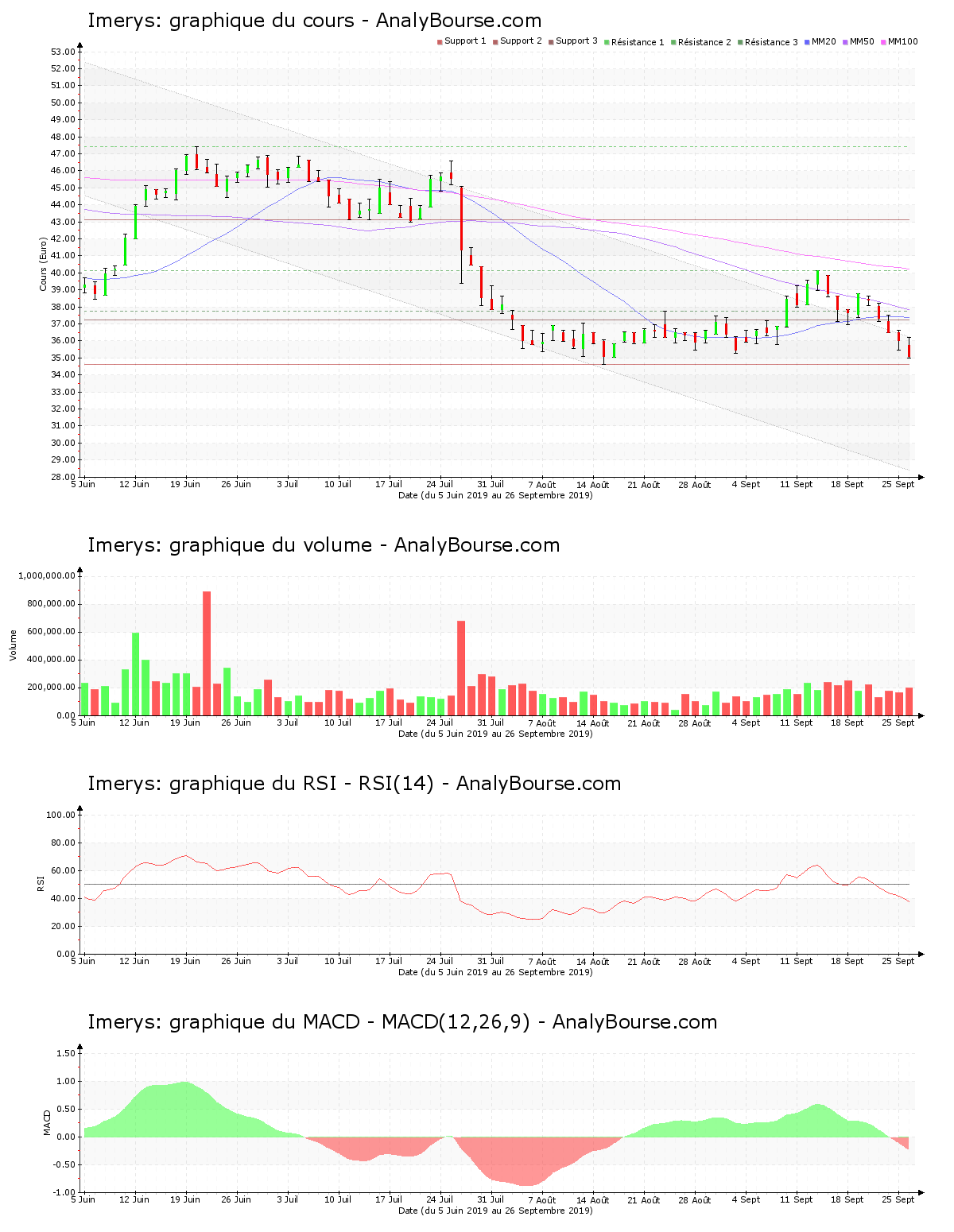Click the Résistance 2 legend label

coord(704,42)
